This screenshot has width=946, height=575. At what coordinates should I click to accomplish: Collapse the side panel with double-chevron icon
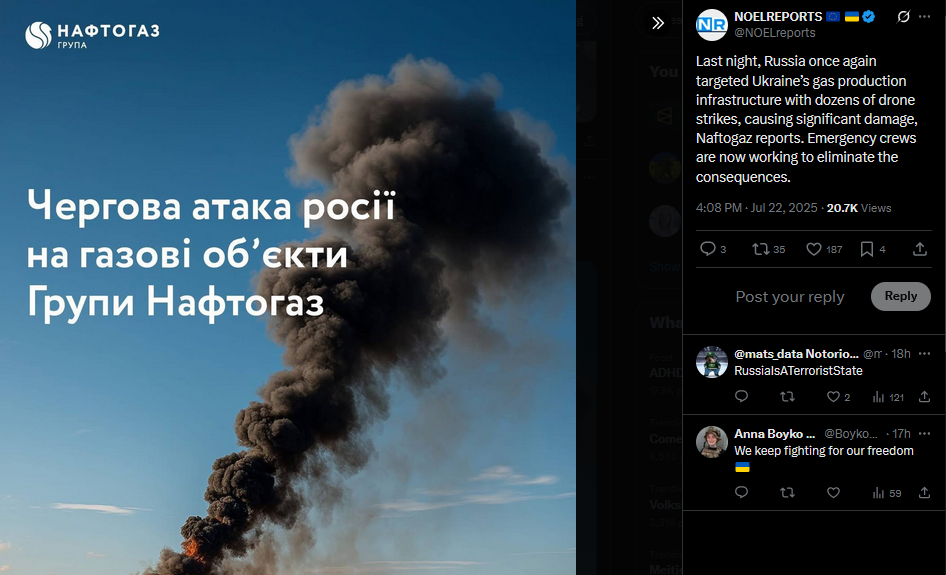click(x=658, y=23)
